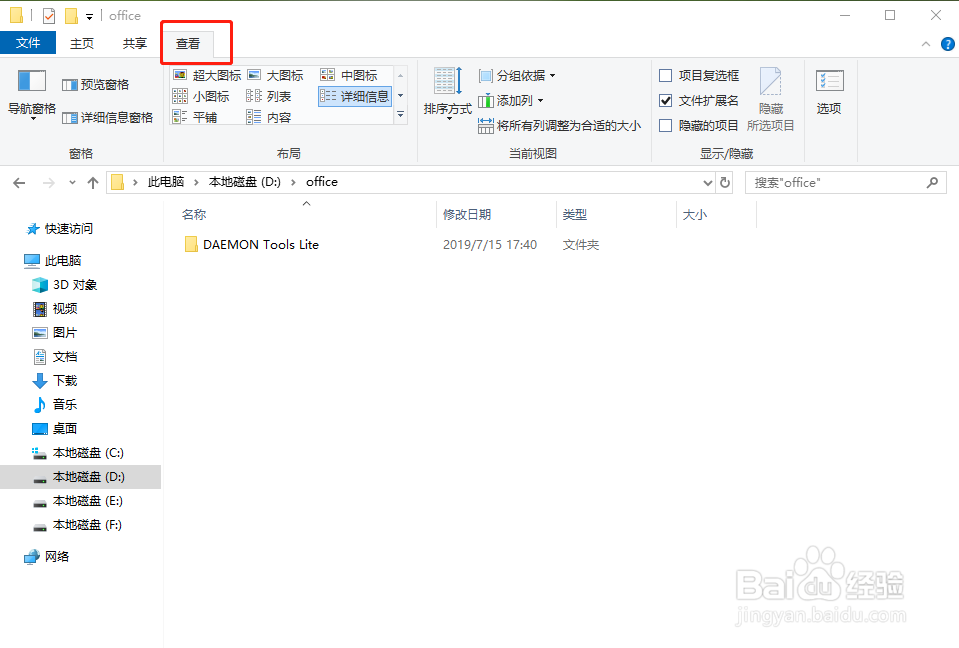Viewport: 959px width, 648px height.
Task: Open the 文件 ribbon tab
Action: 28,43
